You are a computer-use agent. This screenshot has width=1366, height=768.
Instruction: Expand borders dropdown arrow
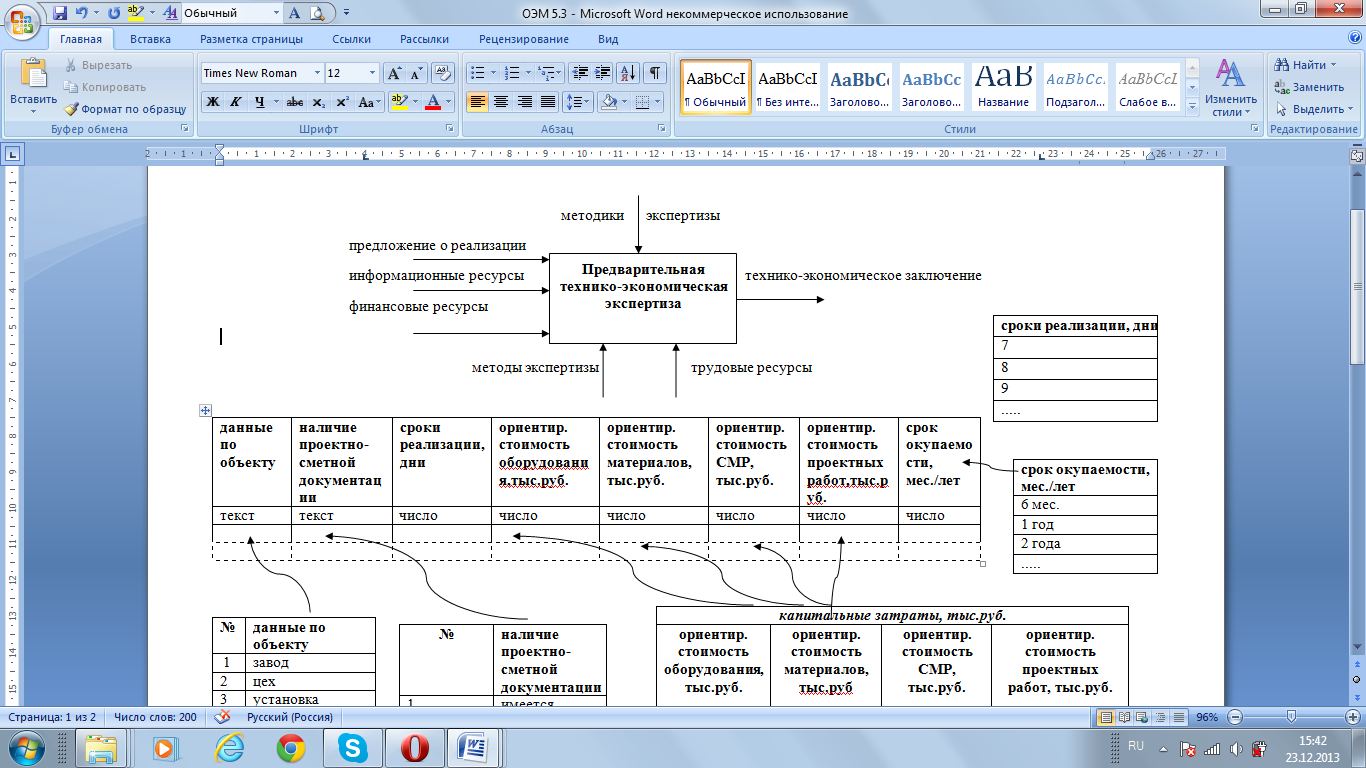(657, 102)
